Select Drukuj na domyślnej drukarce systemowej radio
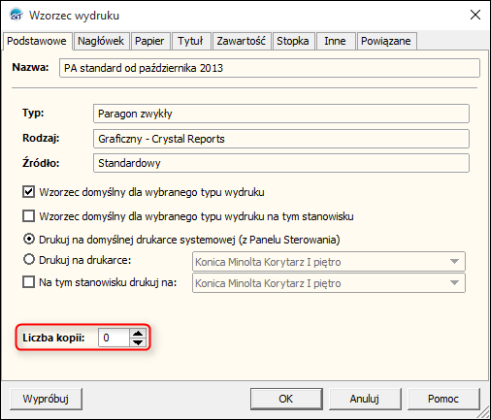The image size is (491, 420). click(29, 239)
